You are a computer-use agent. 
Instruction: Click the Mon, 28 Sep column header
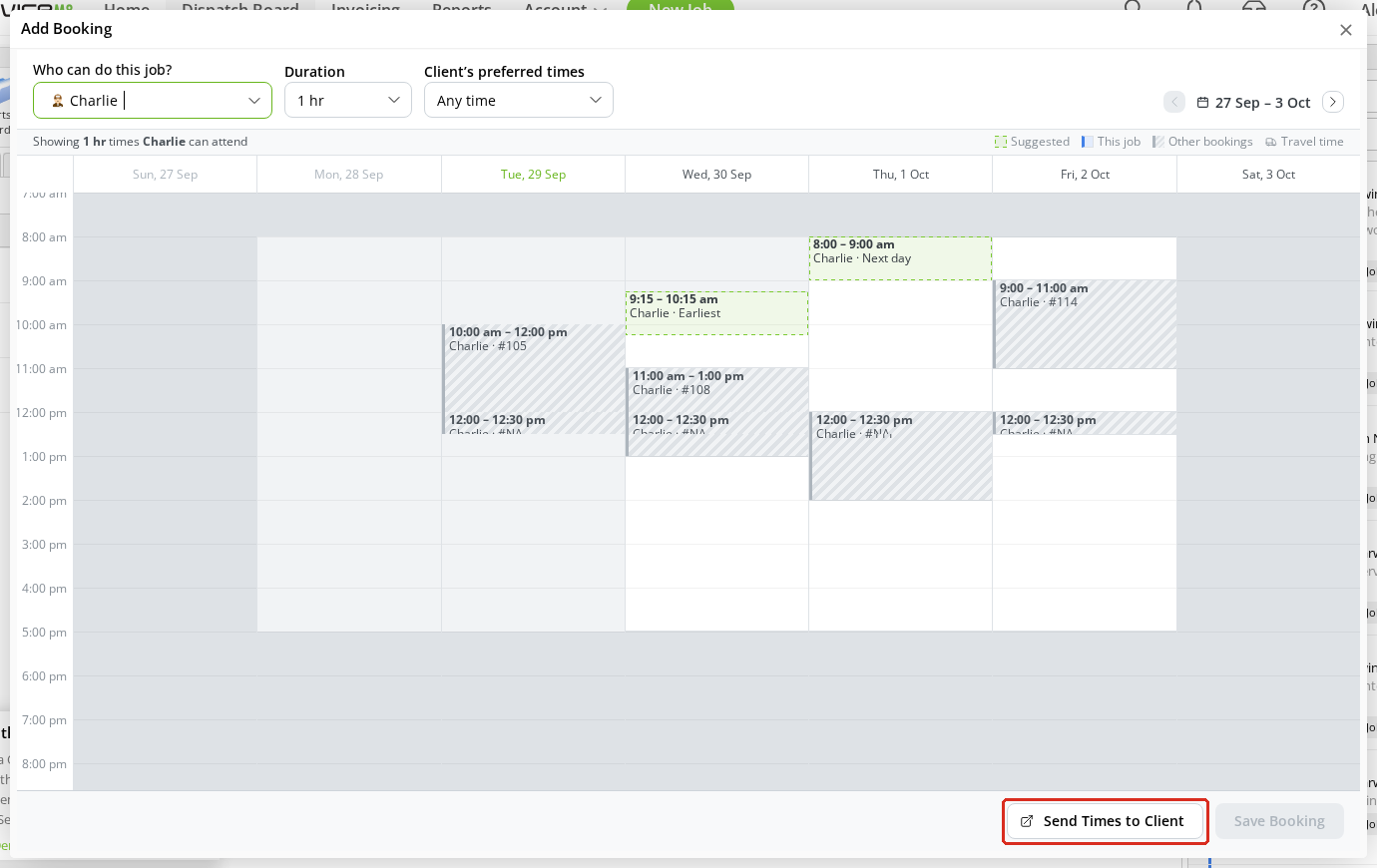[x=348, y=175]
